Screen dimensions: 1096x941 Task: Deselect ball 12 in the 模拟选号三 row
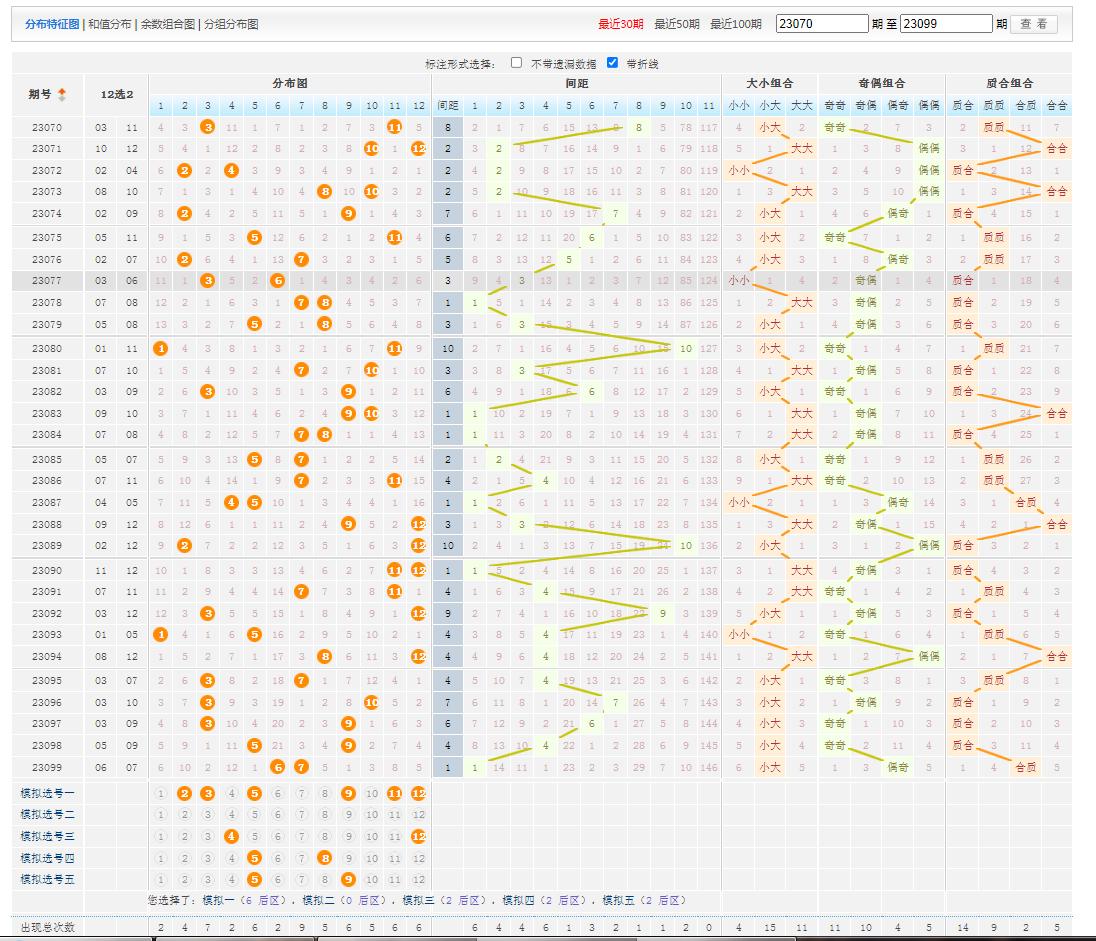point(419,836)
